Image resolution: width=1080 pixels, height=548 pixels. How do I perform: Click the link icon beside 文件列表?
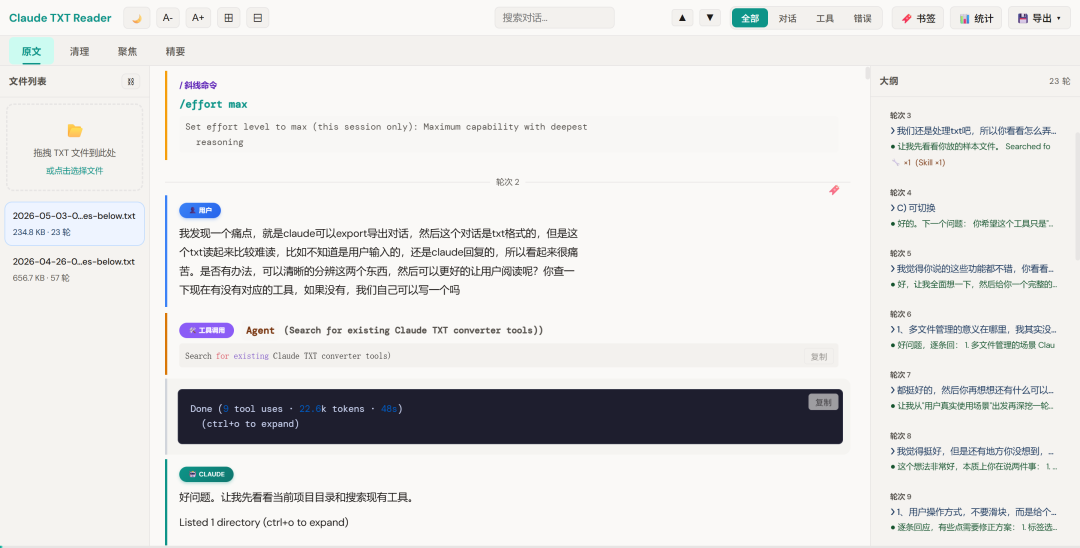(131, 81)
